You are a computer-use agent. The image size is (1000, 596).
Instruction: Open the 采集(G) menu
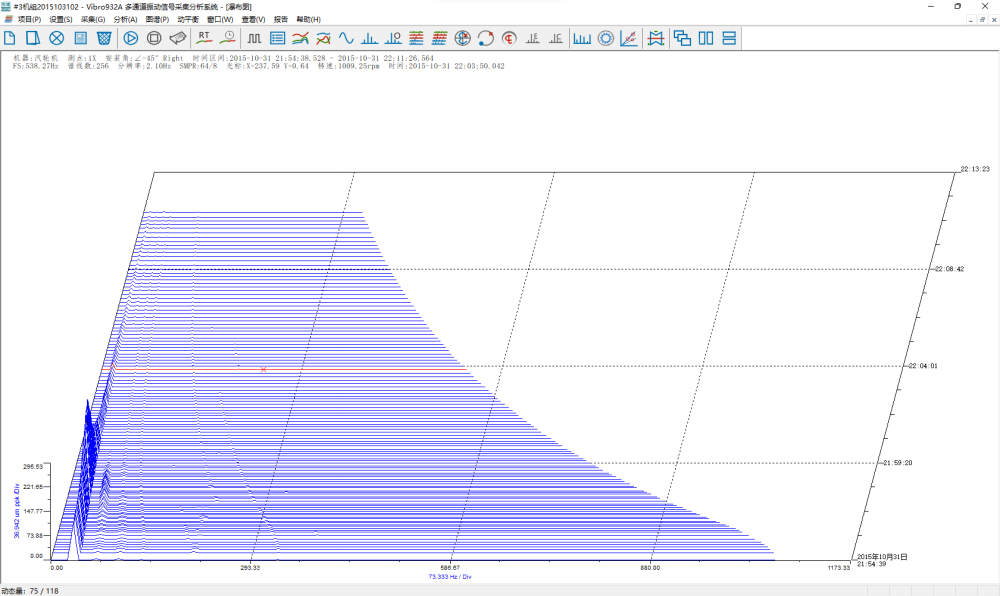coord(92,20)
